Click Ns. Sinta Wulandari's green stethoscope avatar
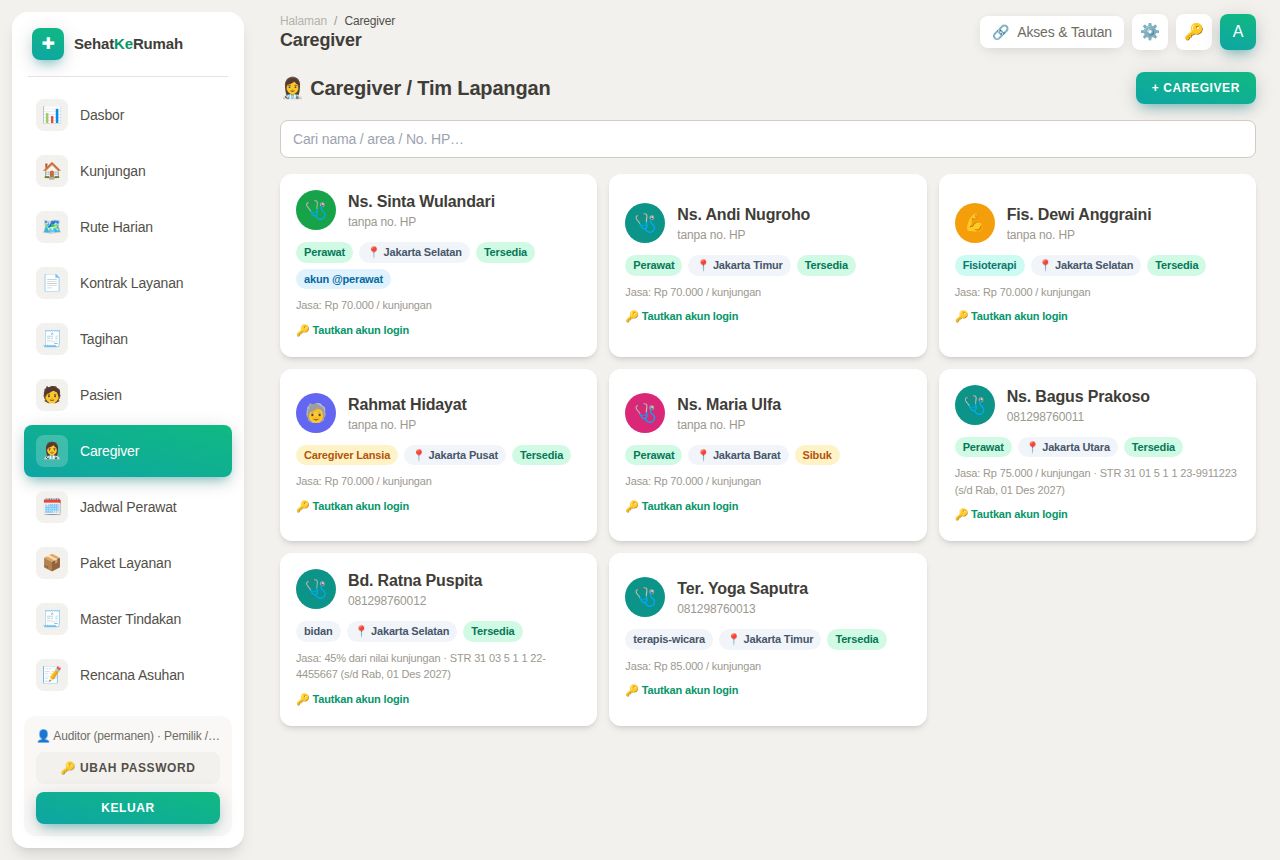 pyautogui.click(x=316, y=210)
